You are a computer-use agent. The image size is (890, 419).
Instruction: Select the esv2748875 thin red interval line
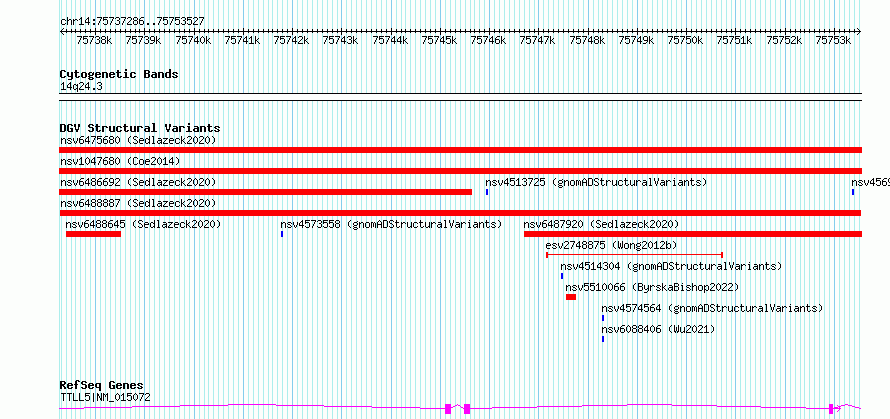pos(634,255)
